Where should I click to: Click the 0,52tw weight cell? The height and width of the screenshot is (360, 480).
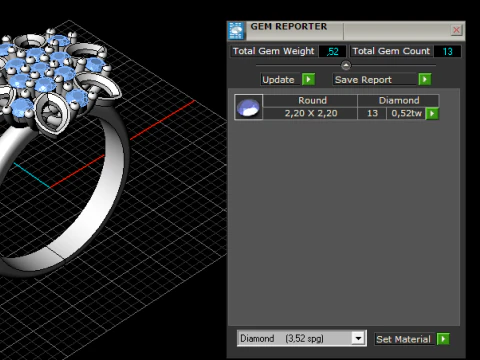click(406, 113)
